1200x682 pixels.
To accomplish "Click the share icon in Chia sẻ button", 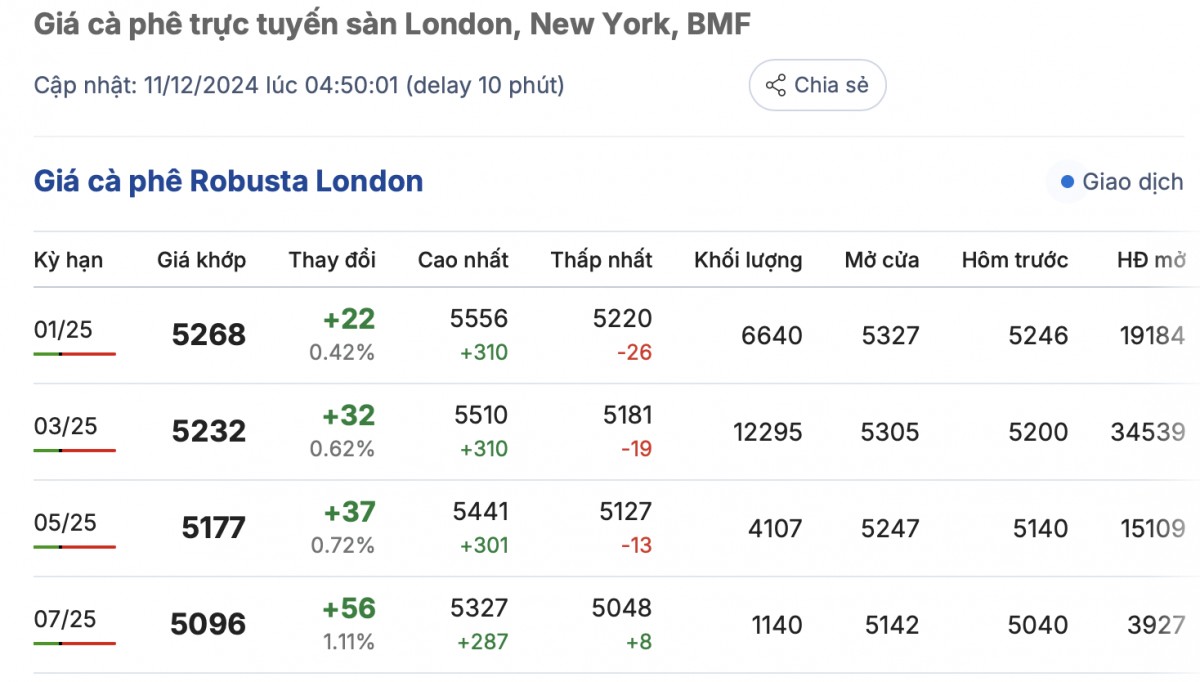I will (775, 85).
